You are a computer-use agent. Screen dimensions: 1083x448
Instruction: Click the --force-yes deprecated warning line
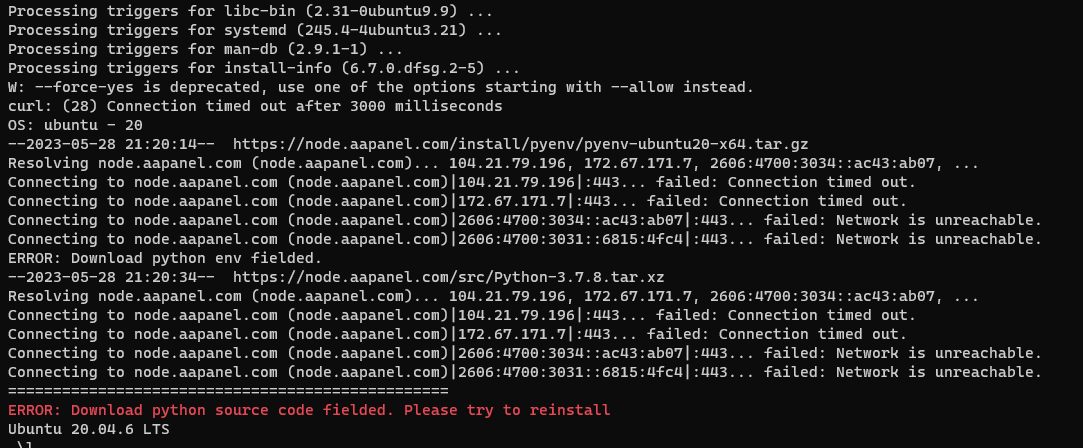(380, 87)
